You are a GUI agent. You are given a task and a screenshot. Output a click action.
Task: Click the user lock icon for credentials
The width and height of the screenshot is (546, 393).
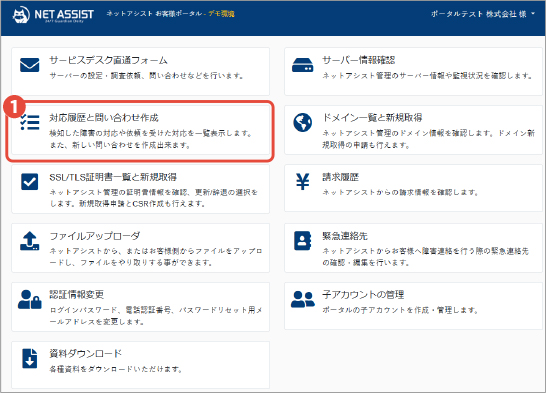point(30,299)
